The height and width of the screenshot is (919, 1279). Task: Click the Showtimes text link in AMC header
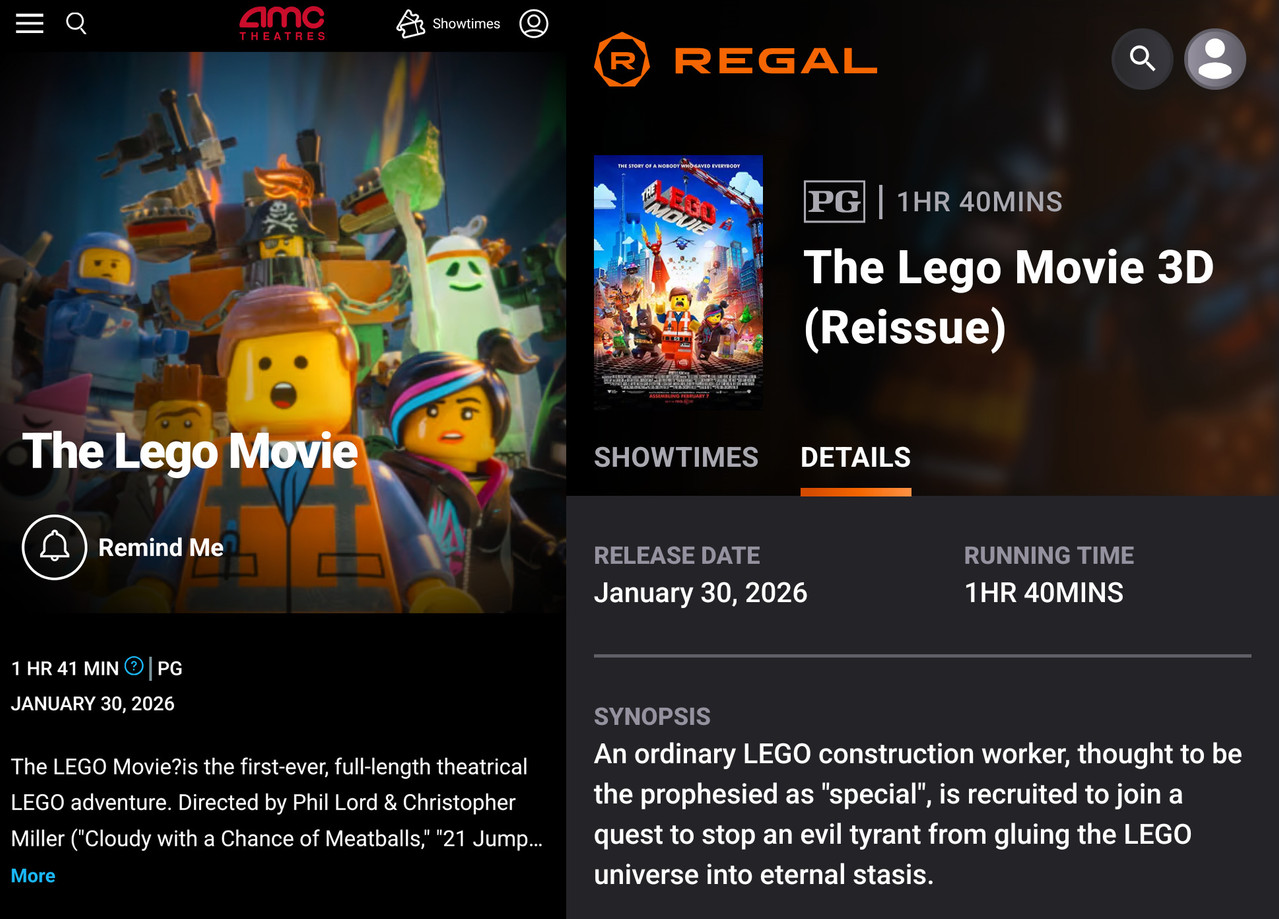pyautogui.click(x=466, y=24)
